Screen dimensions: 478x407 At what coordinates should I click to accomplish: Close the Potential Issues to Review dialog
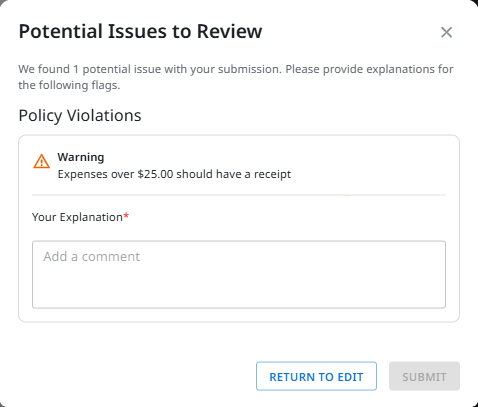446,32
